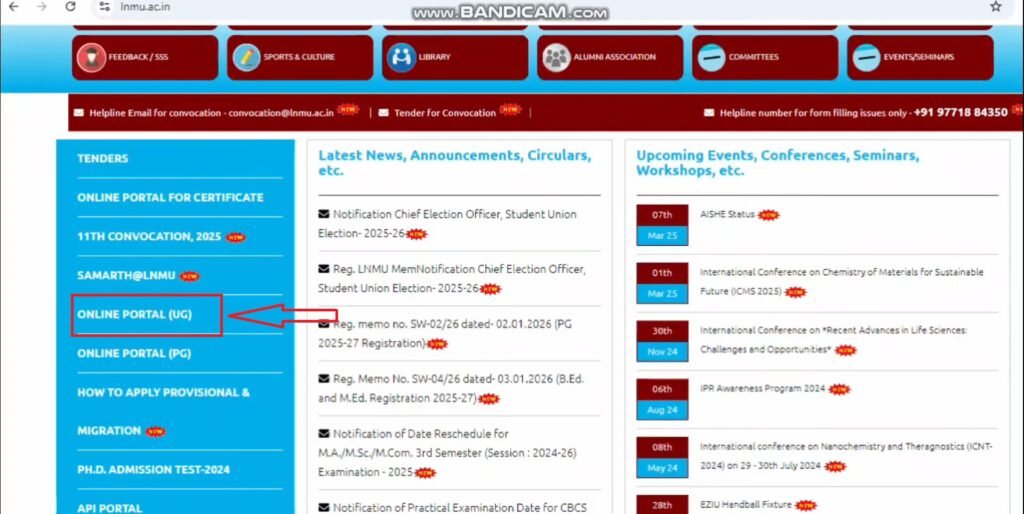Open ONLINE PORTAL (PG) sidebar item
This screenshot has height=514, width=1024.
(x=134, y=353)
